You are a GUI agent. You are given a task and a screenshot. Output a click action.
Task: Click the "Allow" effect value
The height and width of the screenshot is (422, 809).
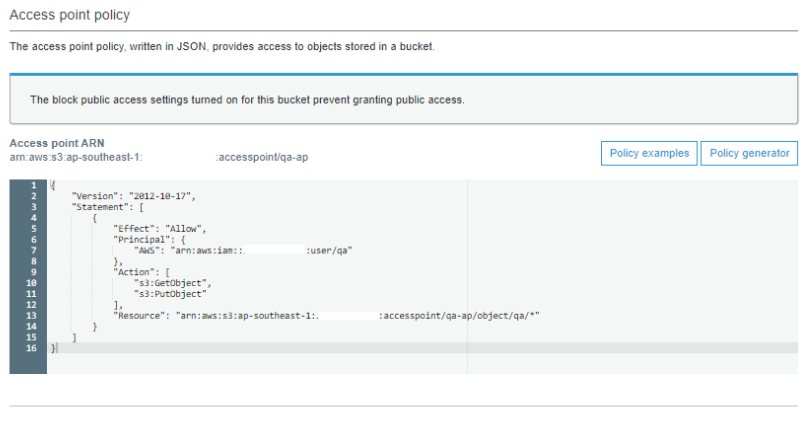pyautogui.click(x=185, y=228)
